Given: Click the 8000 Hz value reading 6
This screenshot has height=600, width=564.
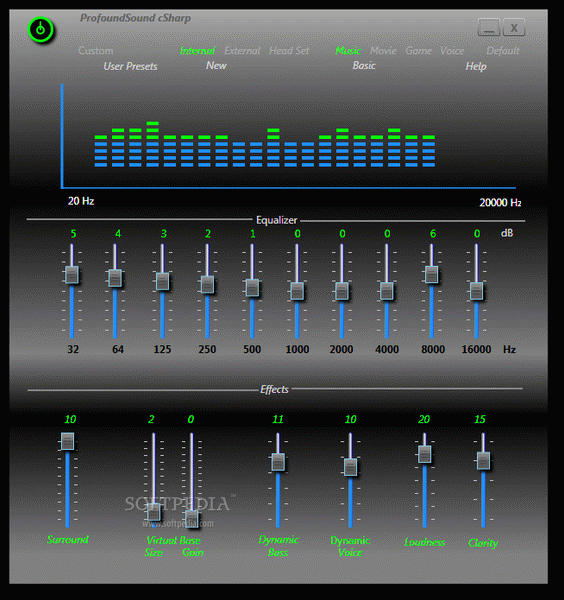Looking at the screenshot, I should pos(433,233).
